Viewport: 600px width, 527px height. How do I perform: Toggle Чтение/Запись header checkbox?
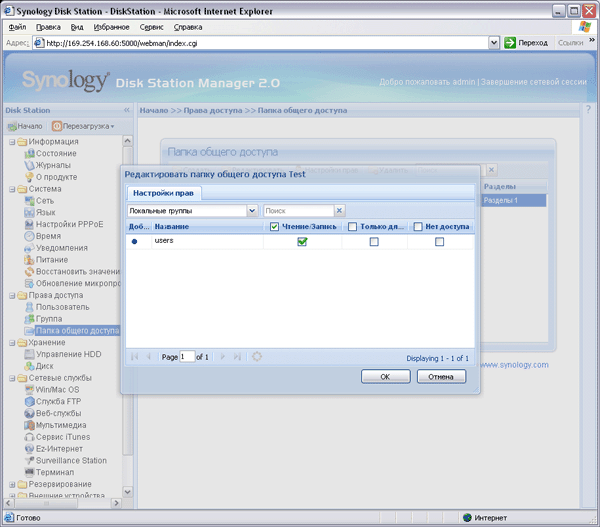point(274,227)
